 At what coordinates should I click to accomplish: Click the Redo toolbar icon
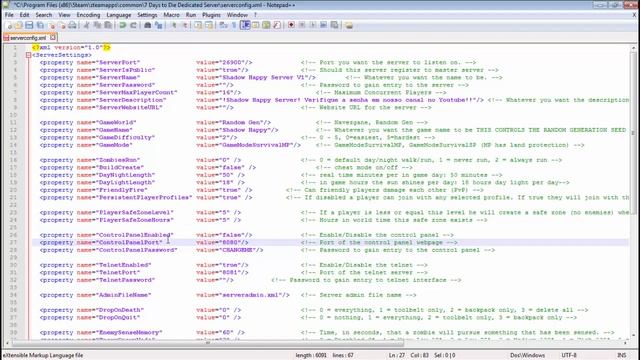click(133, 25)
